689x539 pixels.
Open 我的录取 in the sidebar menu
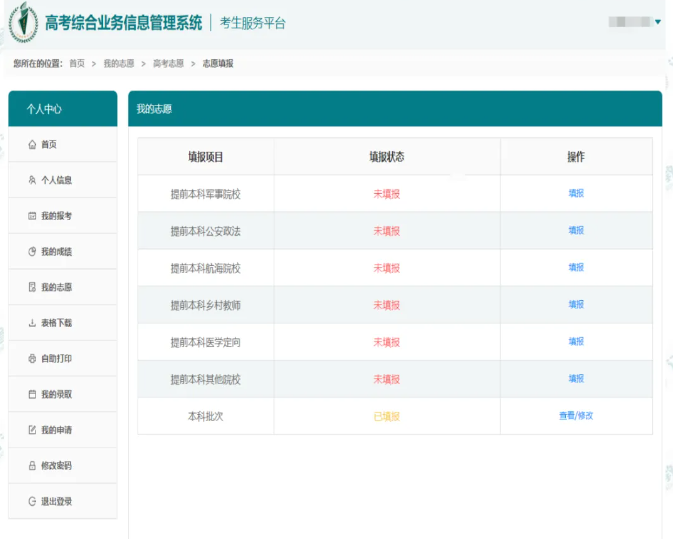pyautogui.click(x=56, y=395)
